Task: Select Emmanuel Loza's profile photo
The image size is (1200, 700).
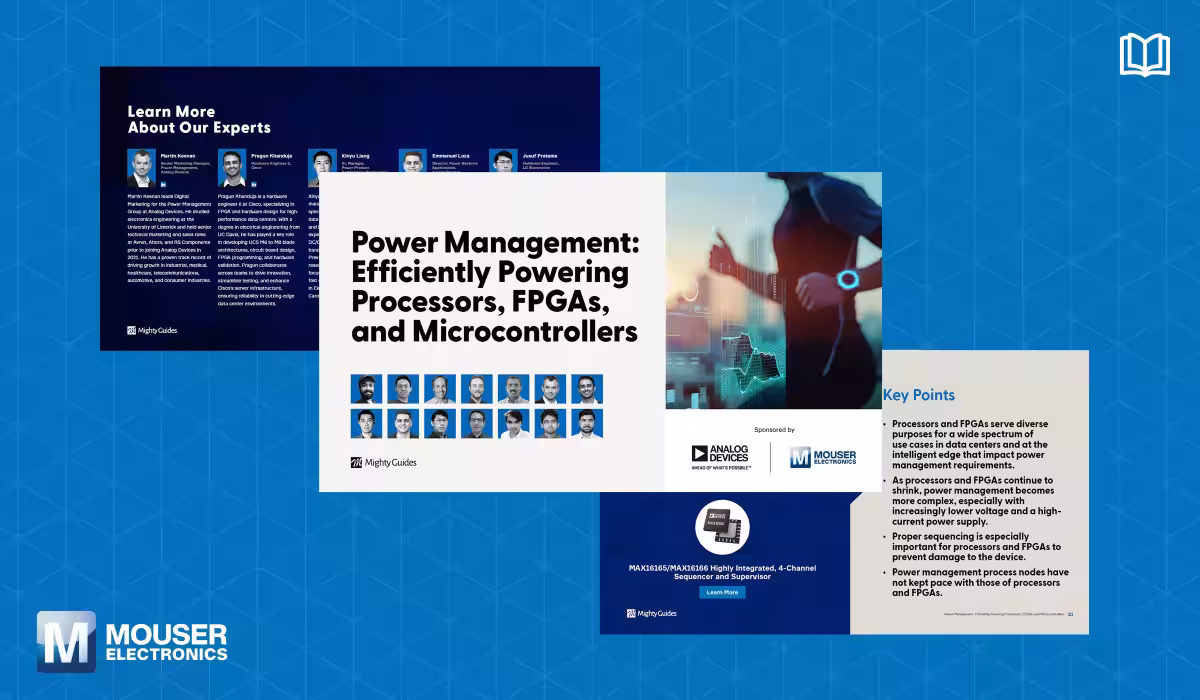Action: 412,162
